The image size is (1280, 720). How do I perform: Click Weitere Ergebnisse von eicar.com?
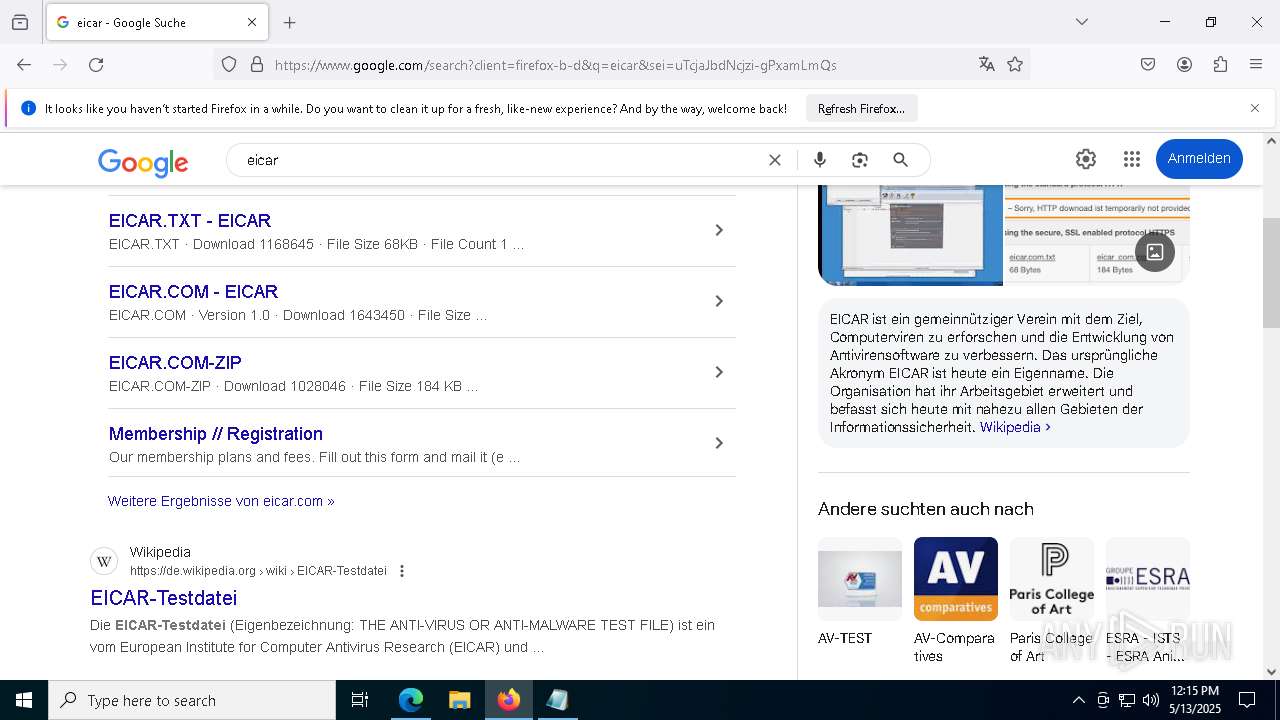(x=221, y=501)
